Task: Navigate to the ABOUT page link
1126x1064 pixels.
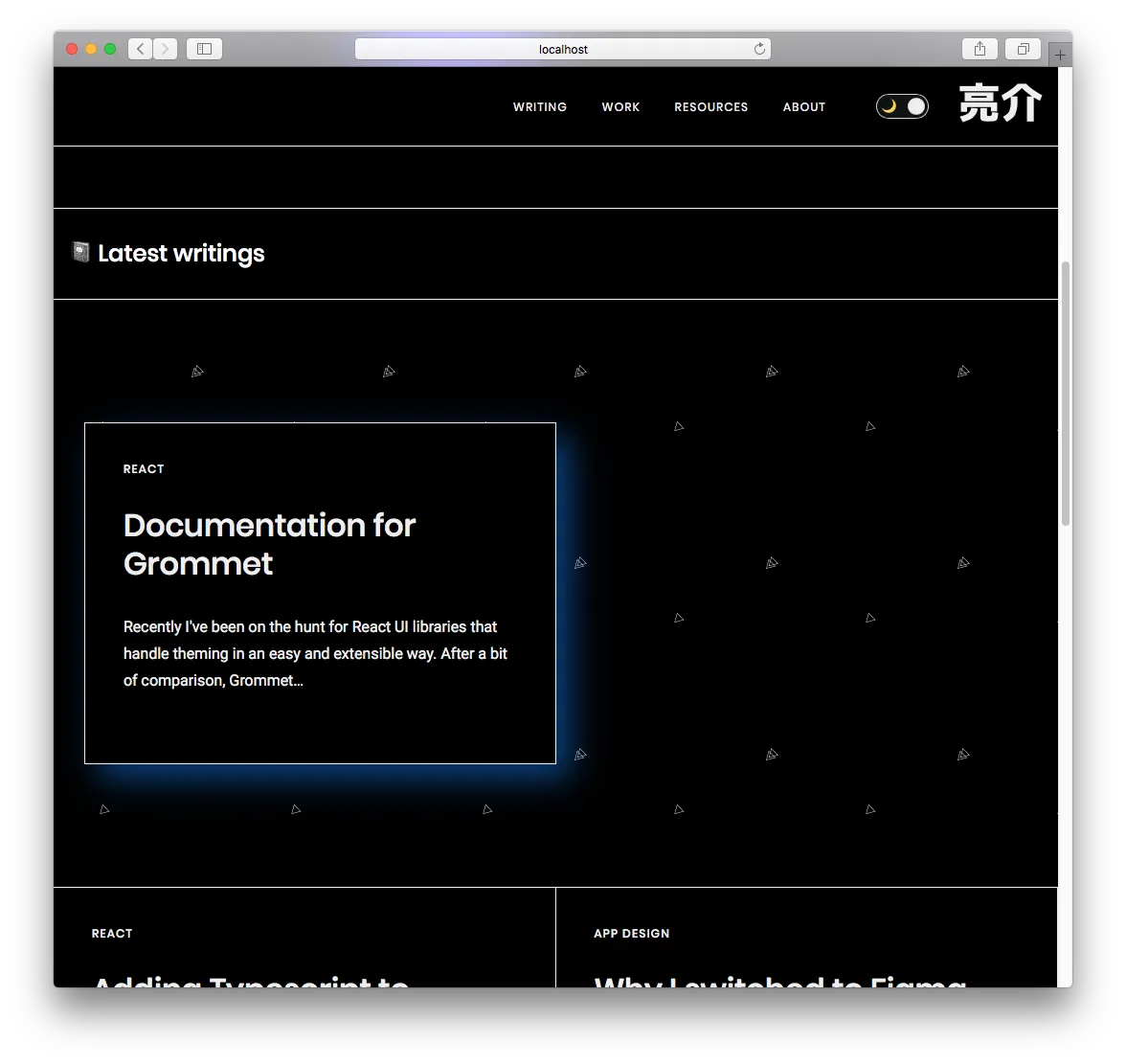Action: click(x=803, y=106)
